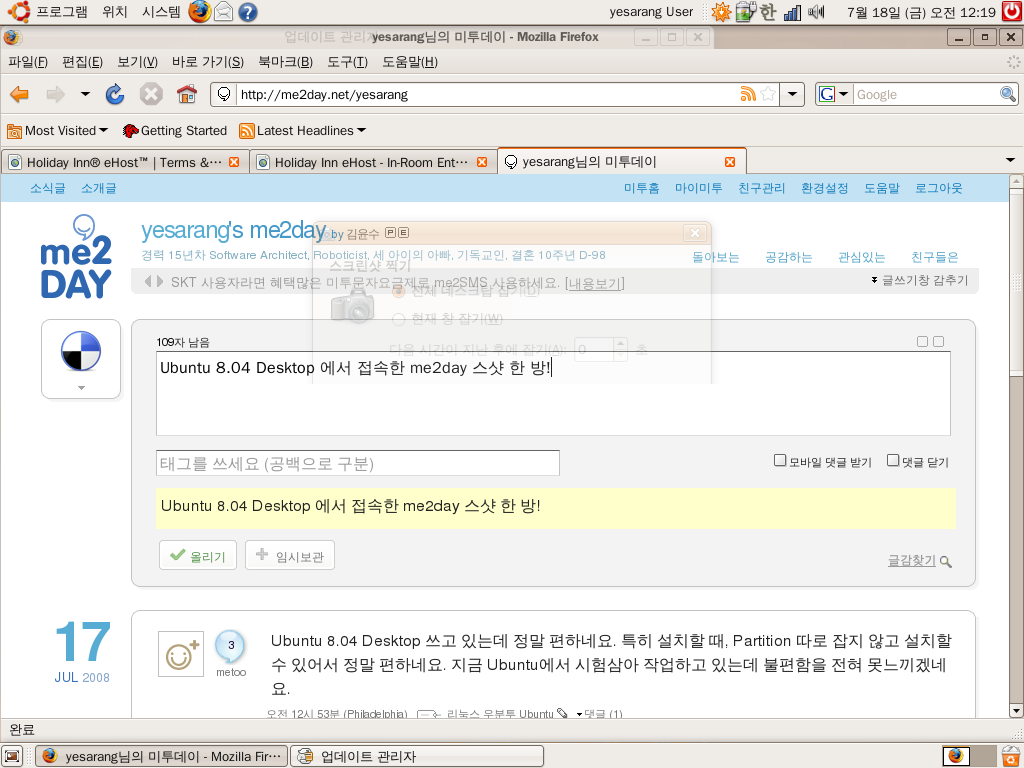Image resolution: width=1024 pixels, height=768 pixels.
Task: Click the 올리기 post button
Action: pos(198,555)
